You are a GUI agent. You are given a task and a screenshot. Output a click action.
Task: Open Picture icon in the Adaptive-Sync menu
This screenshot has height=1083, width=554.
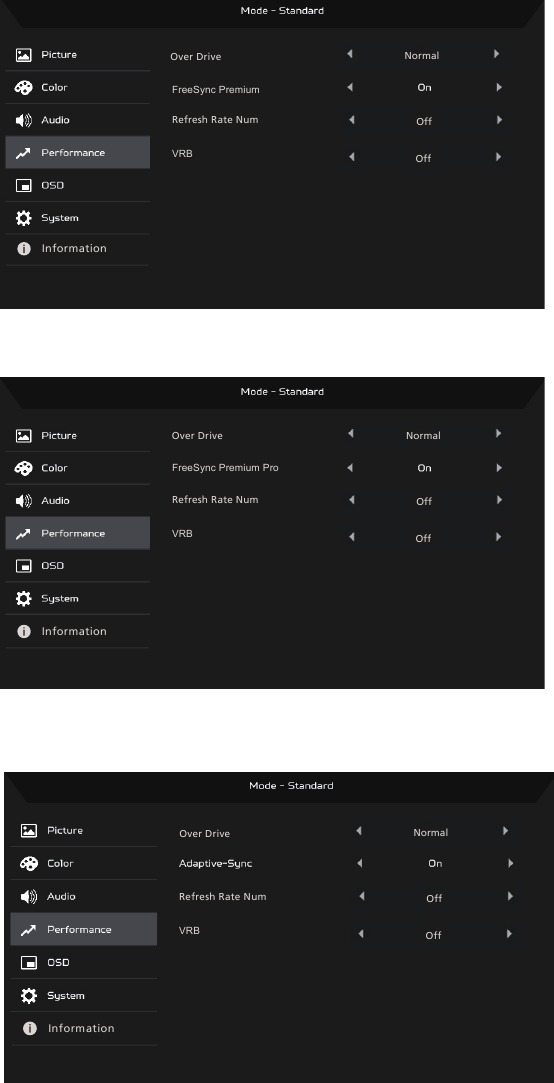click(29, 831)
